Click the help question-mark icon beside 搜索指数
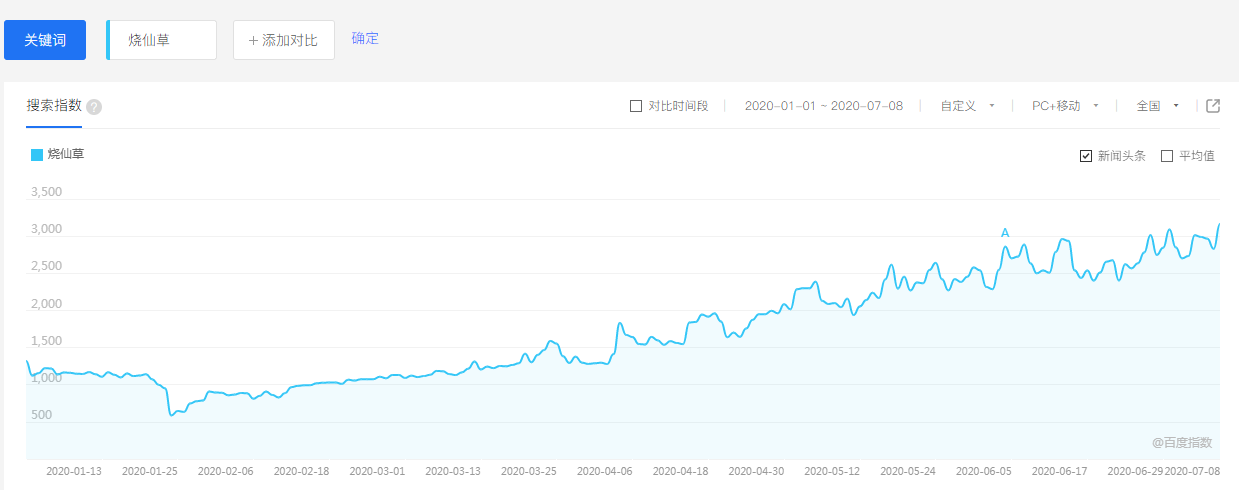 (94, 107)
